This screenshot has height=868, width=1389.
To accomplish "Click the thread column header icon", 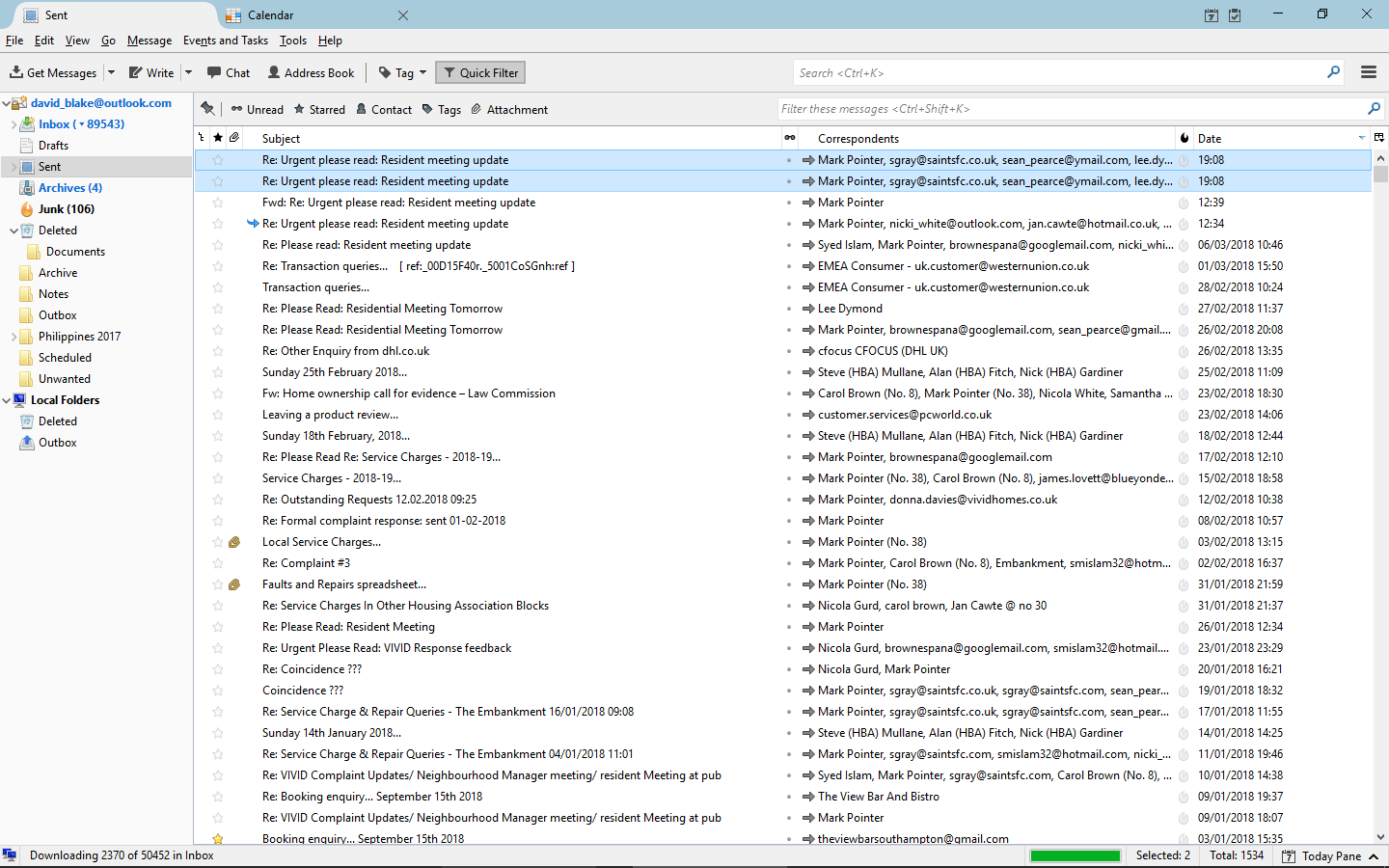I will pos(202,138).
